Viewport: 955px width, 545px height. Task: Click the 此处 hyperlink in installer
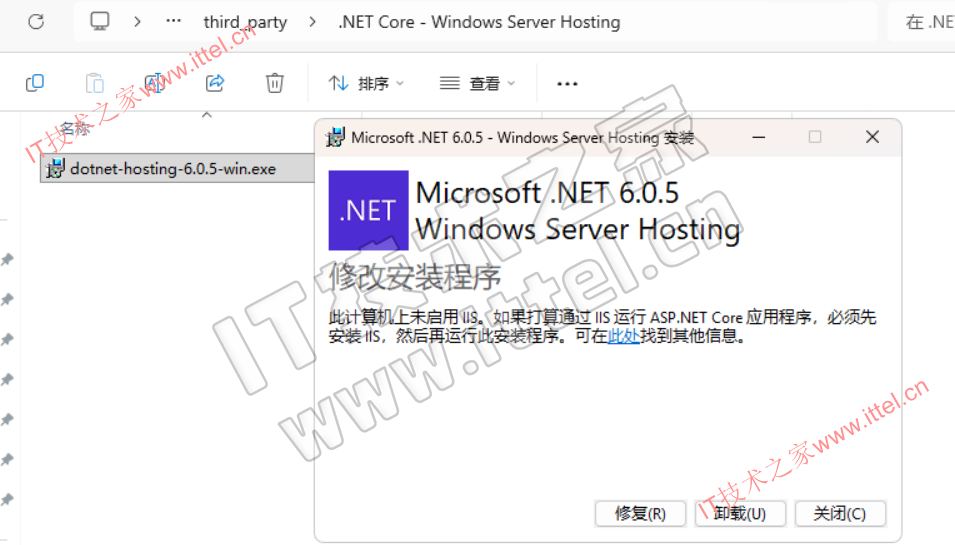point(624,336)
